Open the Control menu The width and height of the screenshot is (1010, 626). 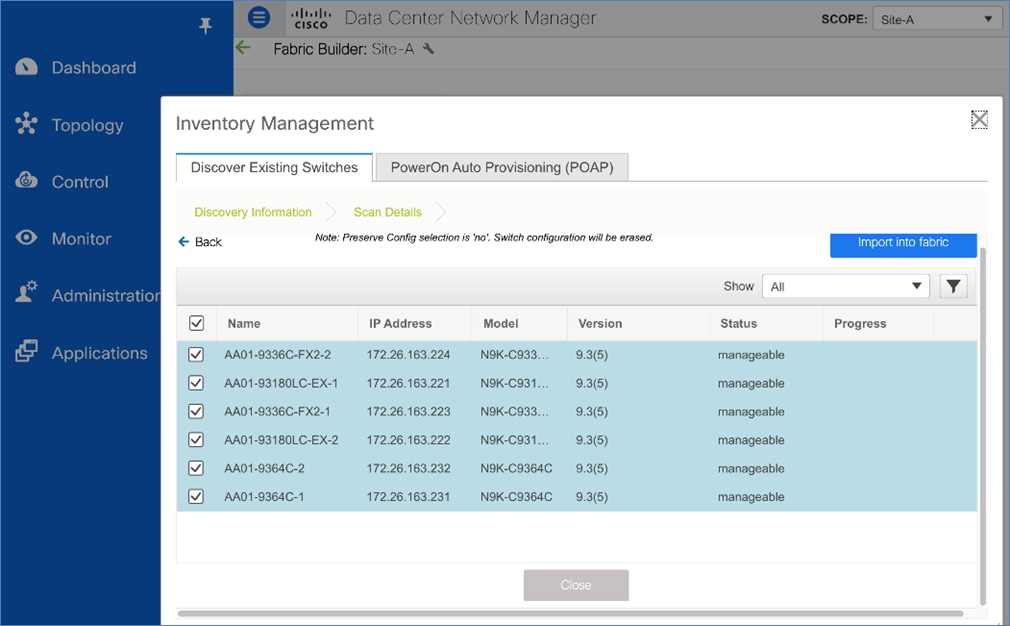pyautogui.click(x=80, y=182)
